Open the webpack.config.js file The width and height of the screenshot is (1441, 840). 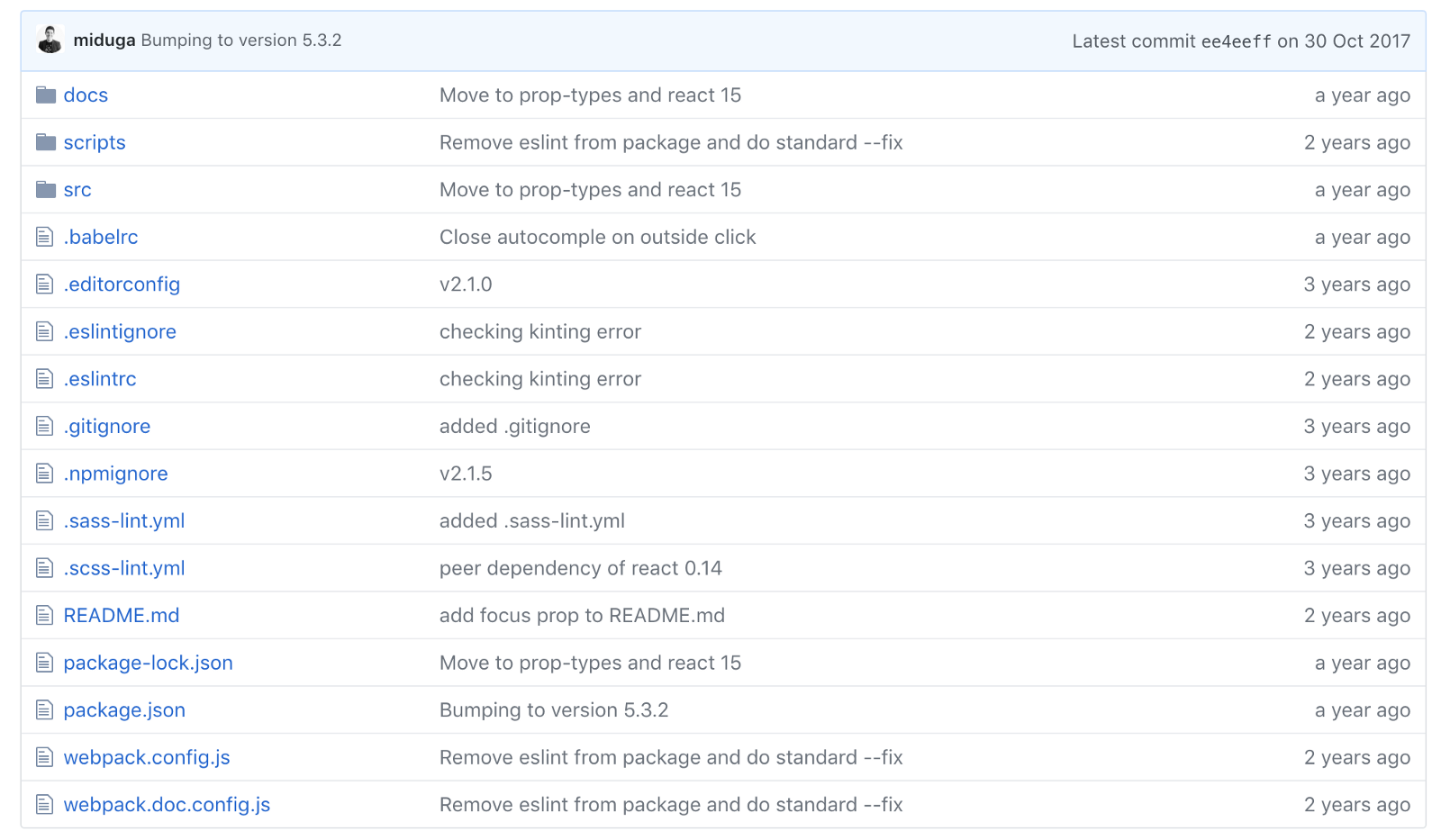tap(147, 758)
